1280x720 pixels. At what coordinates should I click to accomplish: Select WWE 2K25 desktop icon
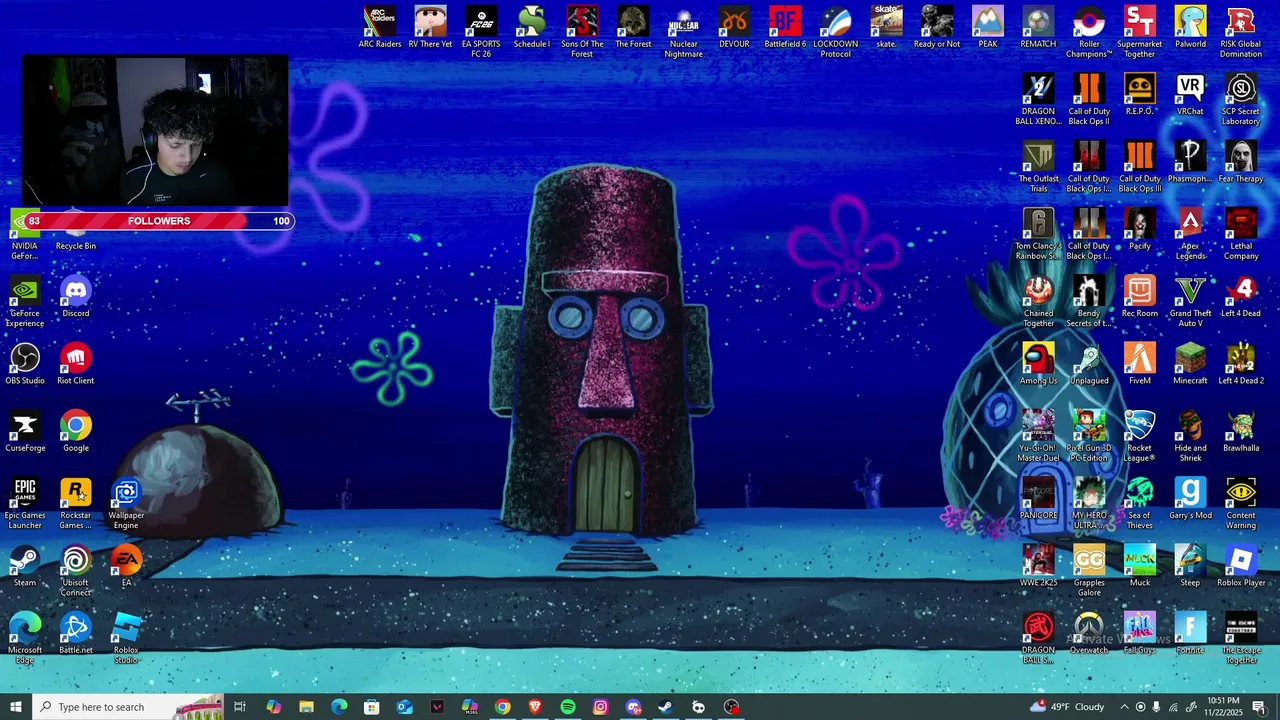click(1038, 565)
